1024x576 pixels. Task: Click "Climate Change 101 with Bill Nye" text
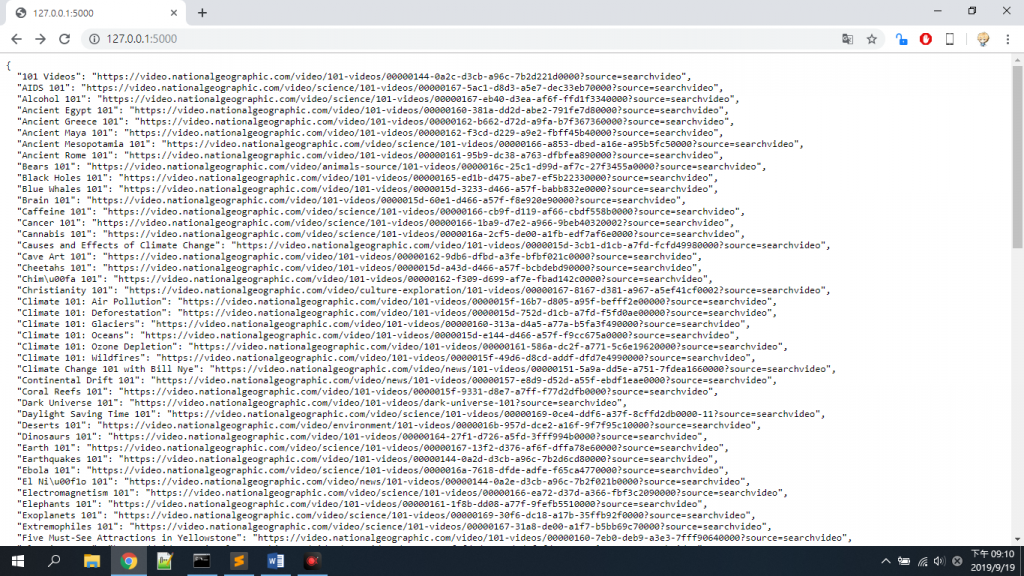click(110, 369)
